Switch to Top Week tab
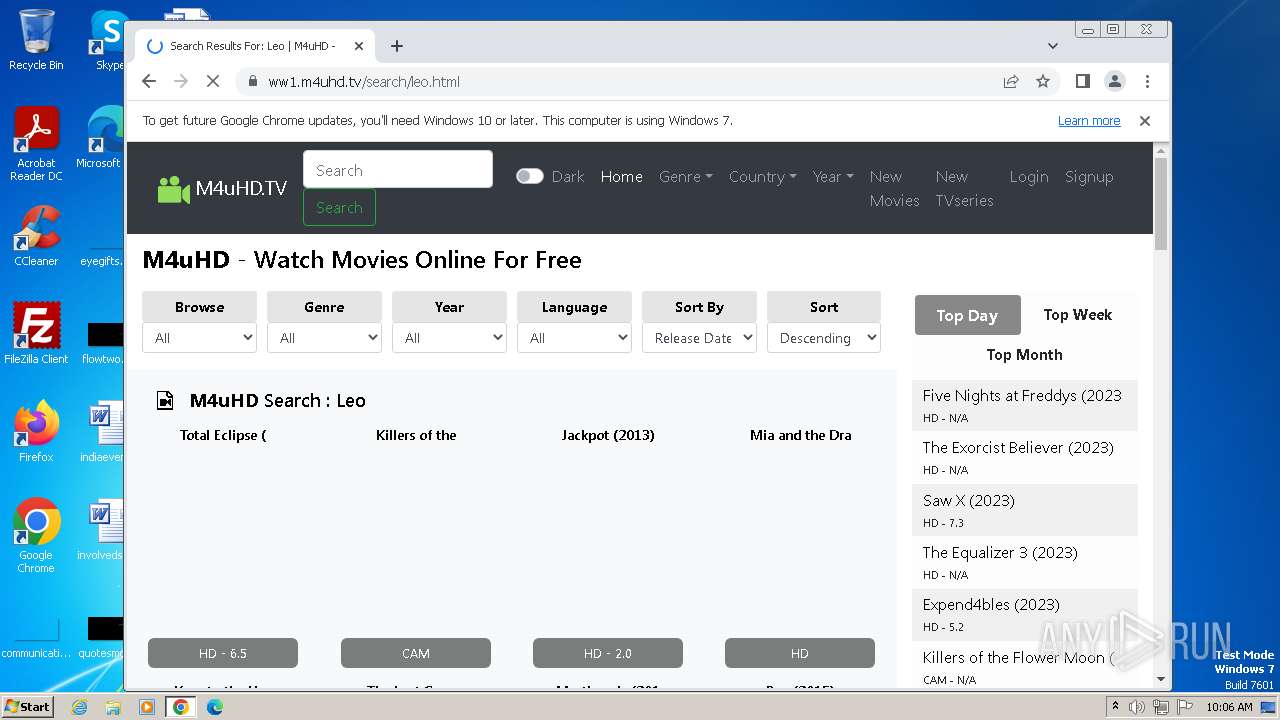 1078,315
